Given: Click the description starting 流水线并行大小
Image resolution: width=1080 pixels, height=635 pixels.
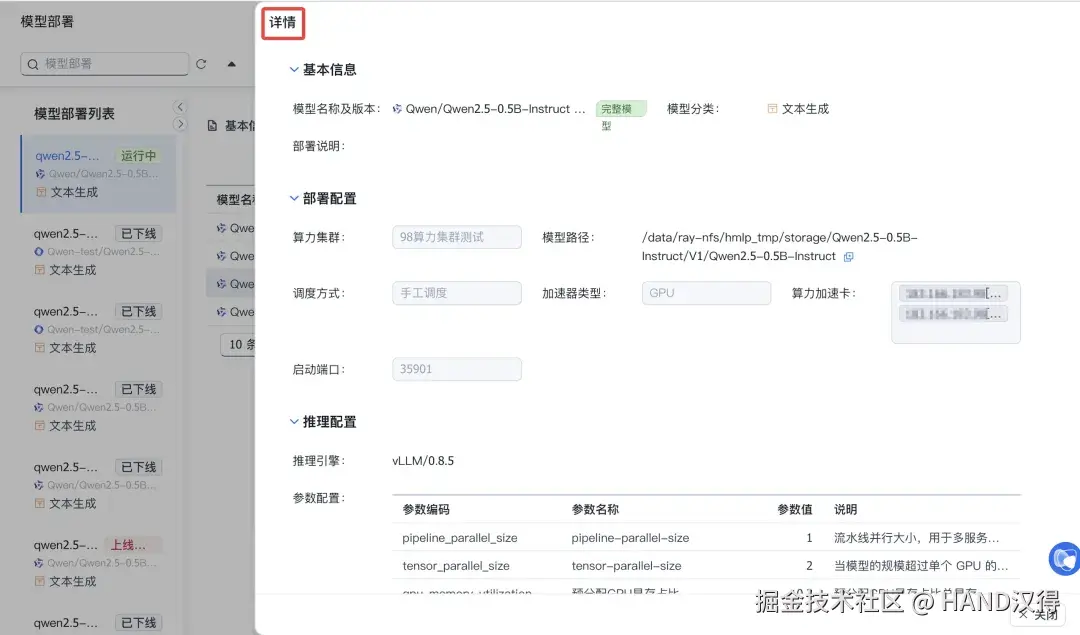Looking at the screenshot, I should pyautogui.click(x=917, y=538).
